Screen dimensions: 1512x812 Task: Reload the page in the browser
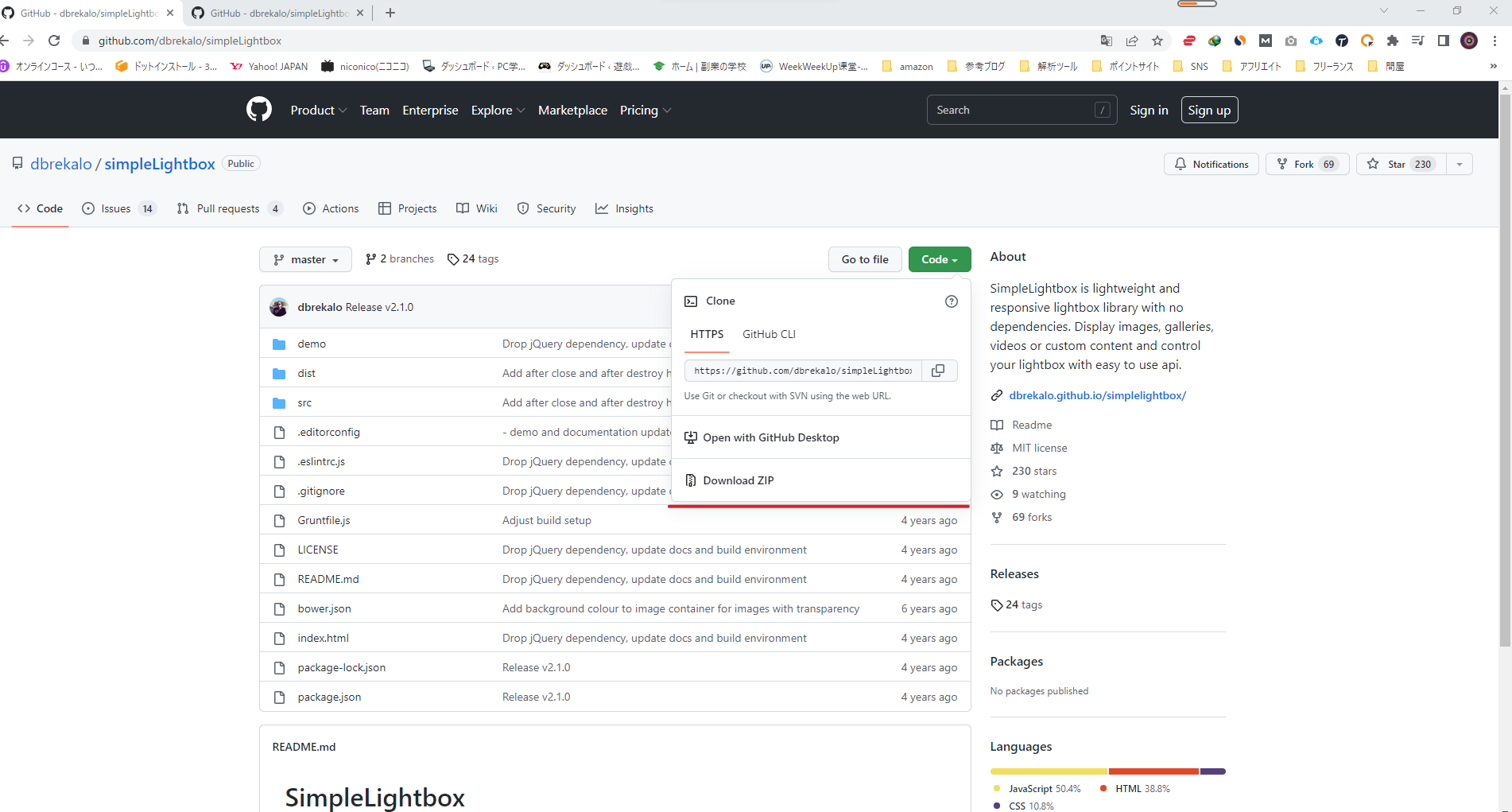click(54, 41)
